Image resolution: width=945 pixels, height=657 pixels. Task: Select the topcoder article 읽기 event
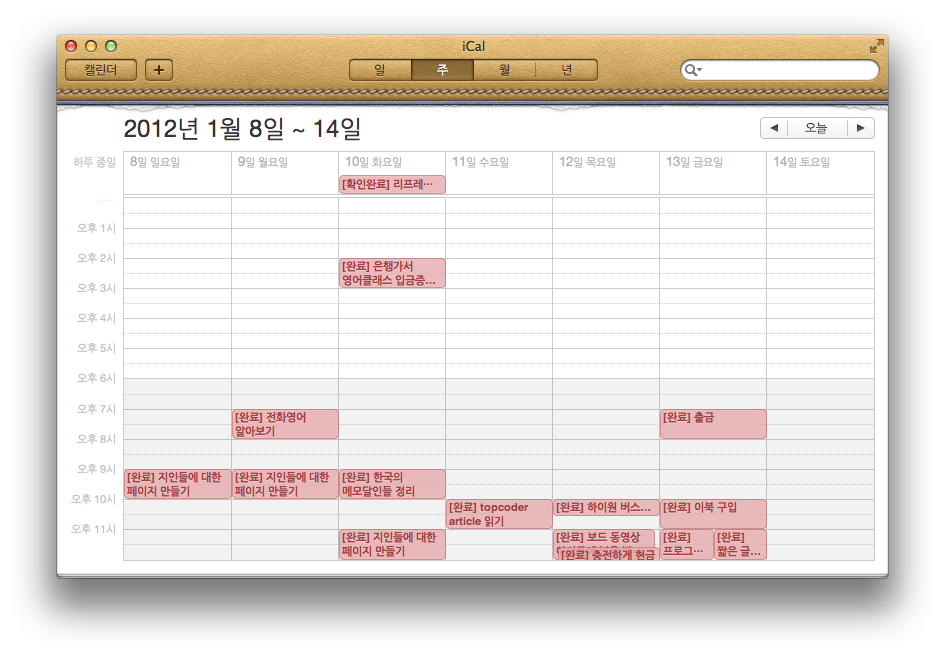click(x=499, y=514)
